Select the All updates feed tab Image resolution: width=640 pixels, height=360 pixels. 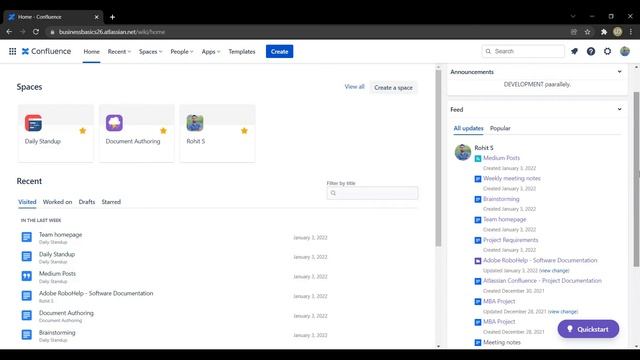pos(468,128)
